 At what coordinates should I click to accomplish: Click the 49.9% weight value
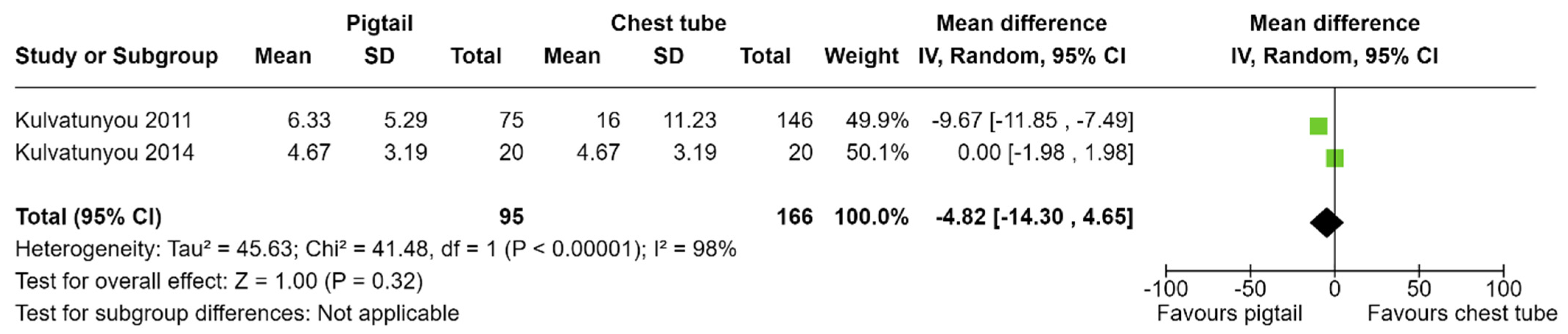point(877,120)
